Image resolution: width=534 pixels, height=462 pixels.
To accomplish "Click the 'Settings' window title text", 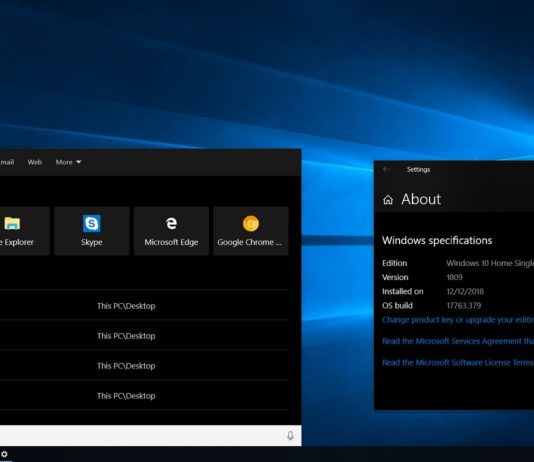I will click(418, 170).
